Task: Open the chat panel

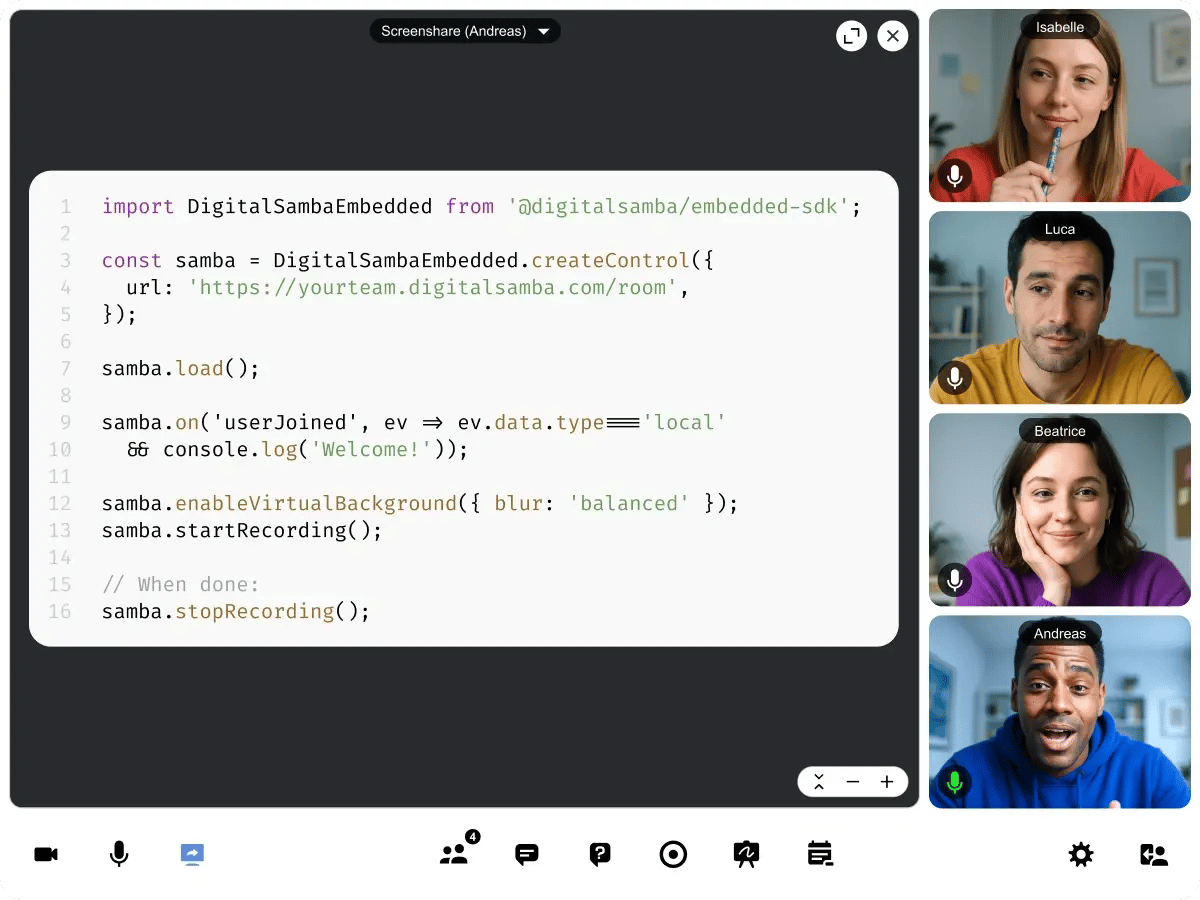Action: pyautogui.click(x=527, y=854)
